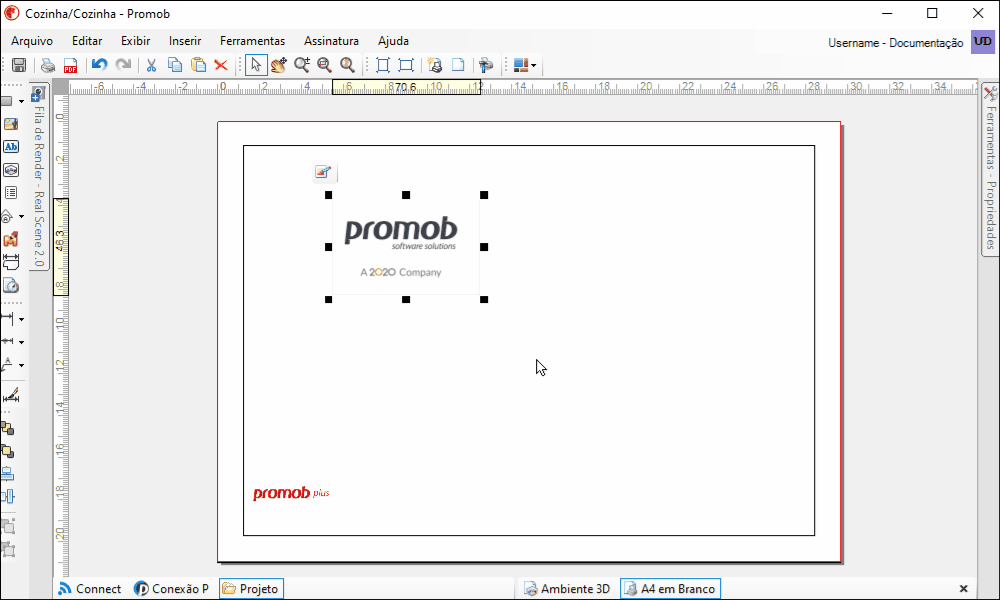
Task: Undo the last action
Action: (x=99, y=65)
